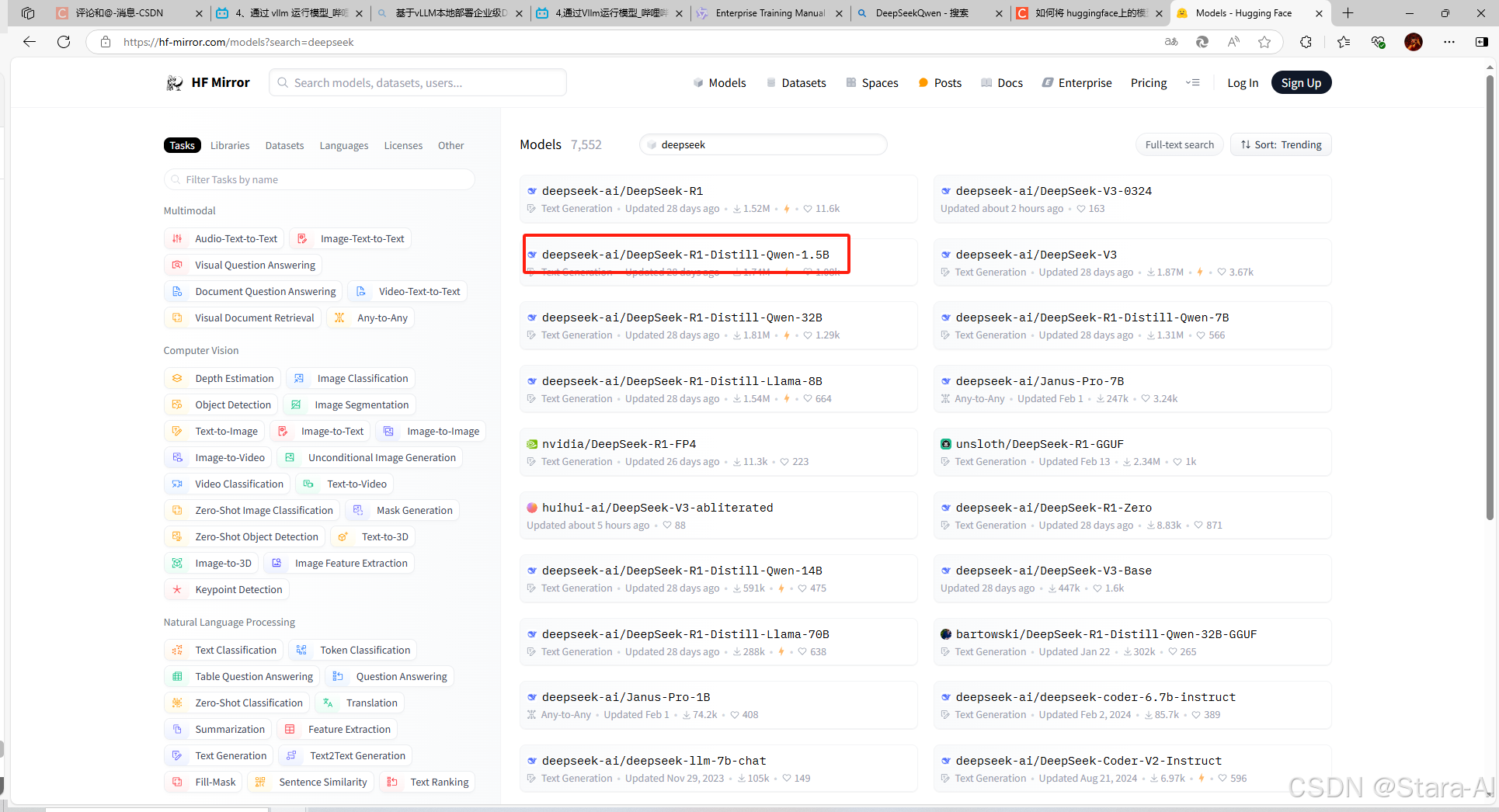Select the Other filter tab

point(450,145)
